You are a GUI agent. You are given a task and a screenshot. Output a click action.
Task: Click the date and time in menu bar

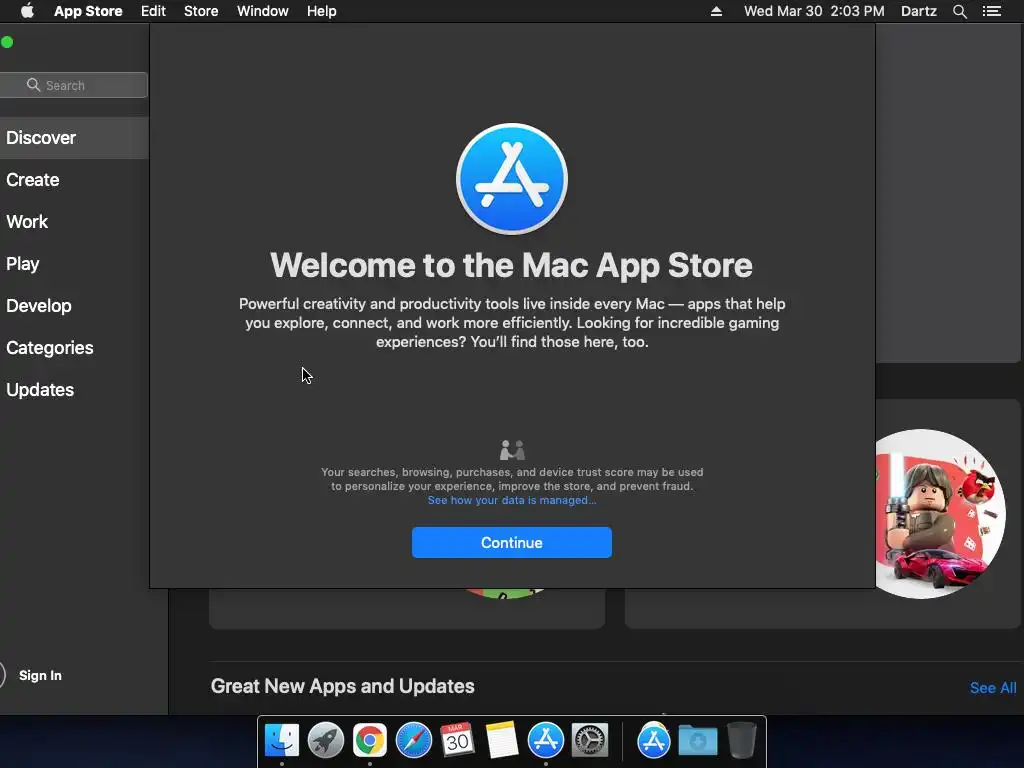click(814, 11)
